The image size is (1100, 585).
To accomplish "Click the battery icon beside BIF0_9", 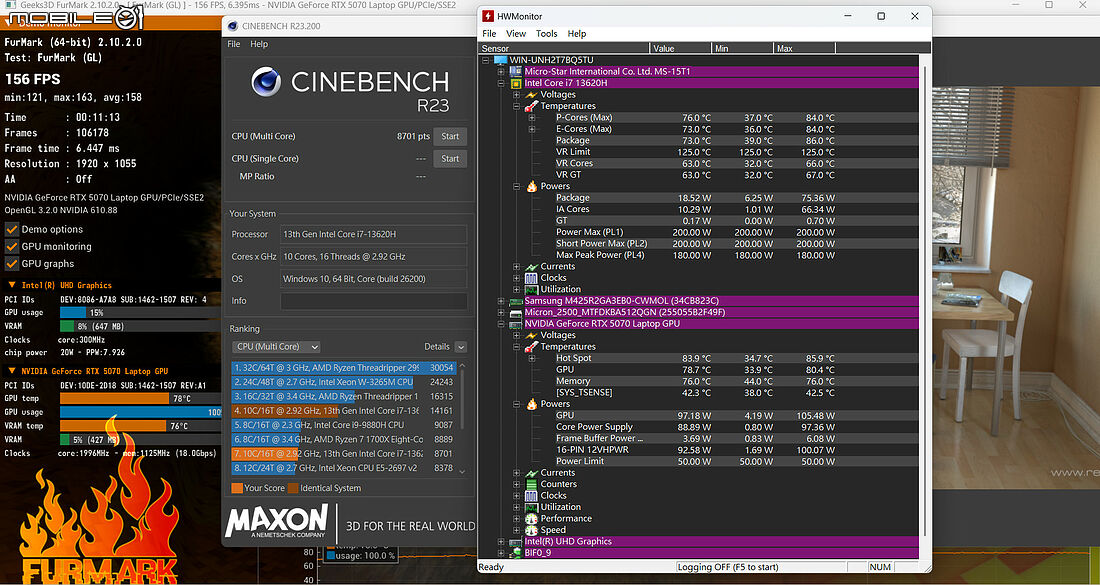I will tap(516, 553).
